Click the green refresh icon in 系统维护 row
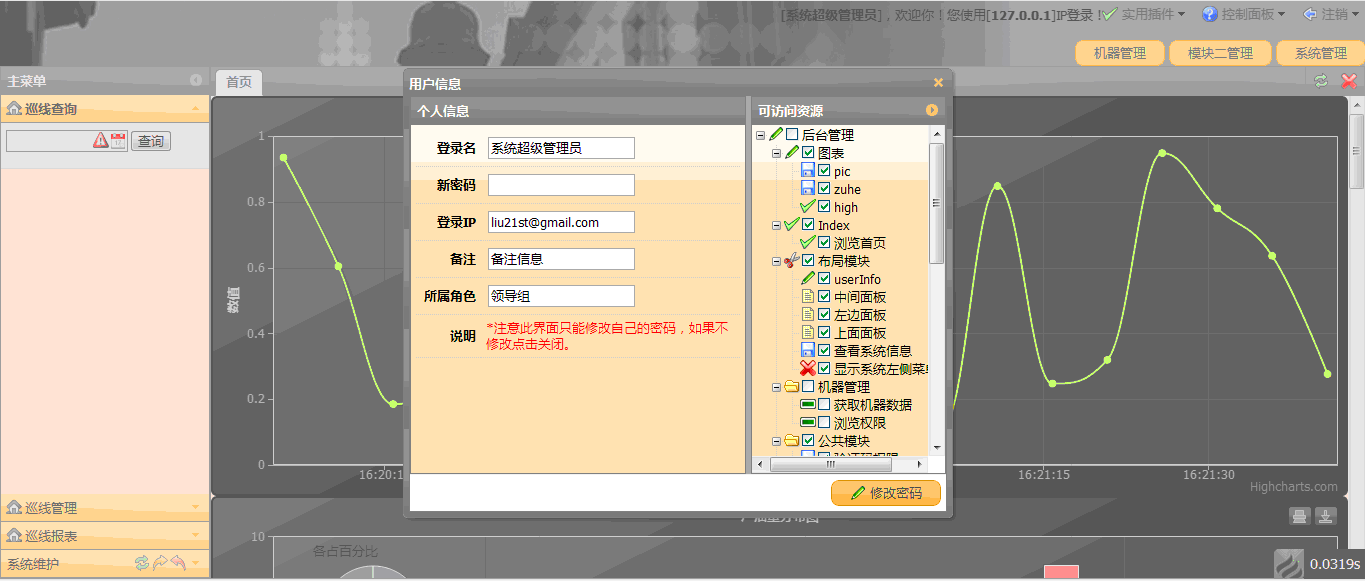Viewport: 1365px width, 581px height. (140, 562)
